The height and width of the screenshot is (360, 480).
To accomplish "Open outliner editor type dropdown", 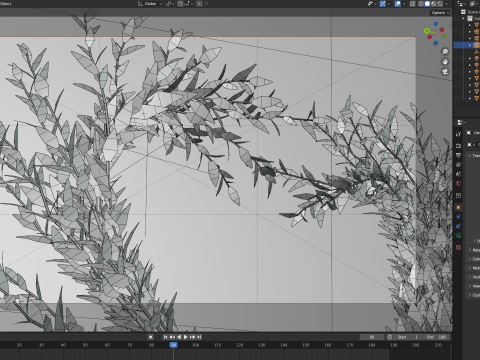I will 462,4.
